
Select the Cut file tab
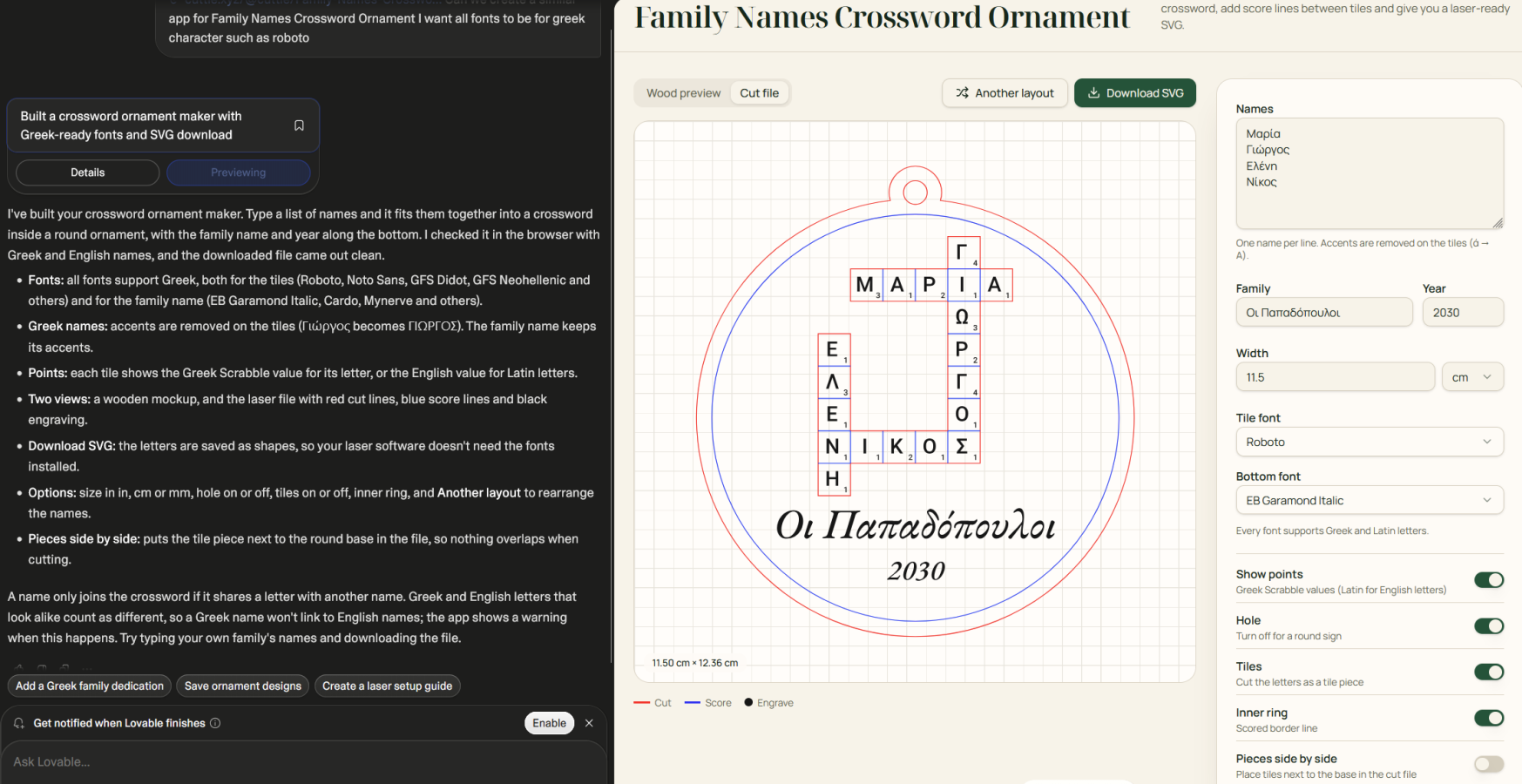(760, 93)
